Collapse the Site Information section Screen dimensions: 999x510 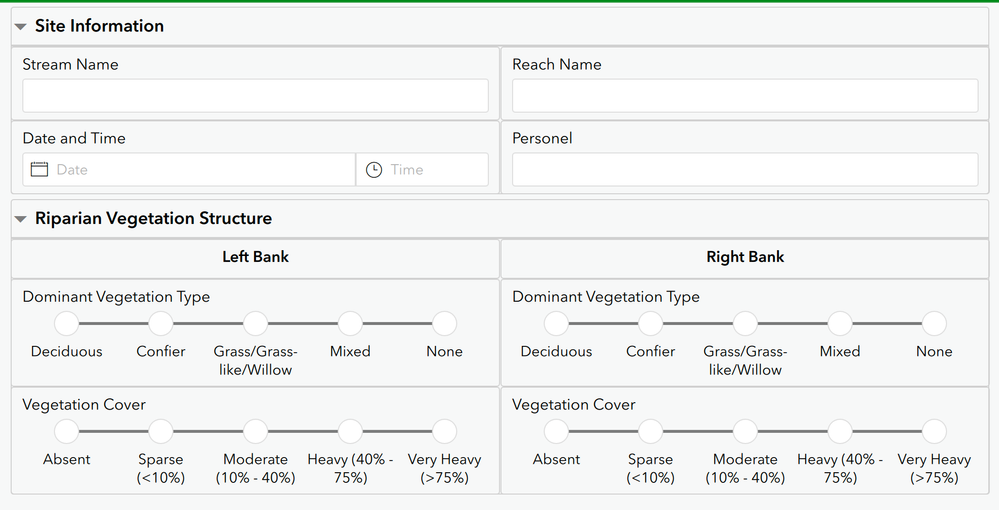(x=21, y=26)
